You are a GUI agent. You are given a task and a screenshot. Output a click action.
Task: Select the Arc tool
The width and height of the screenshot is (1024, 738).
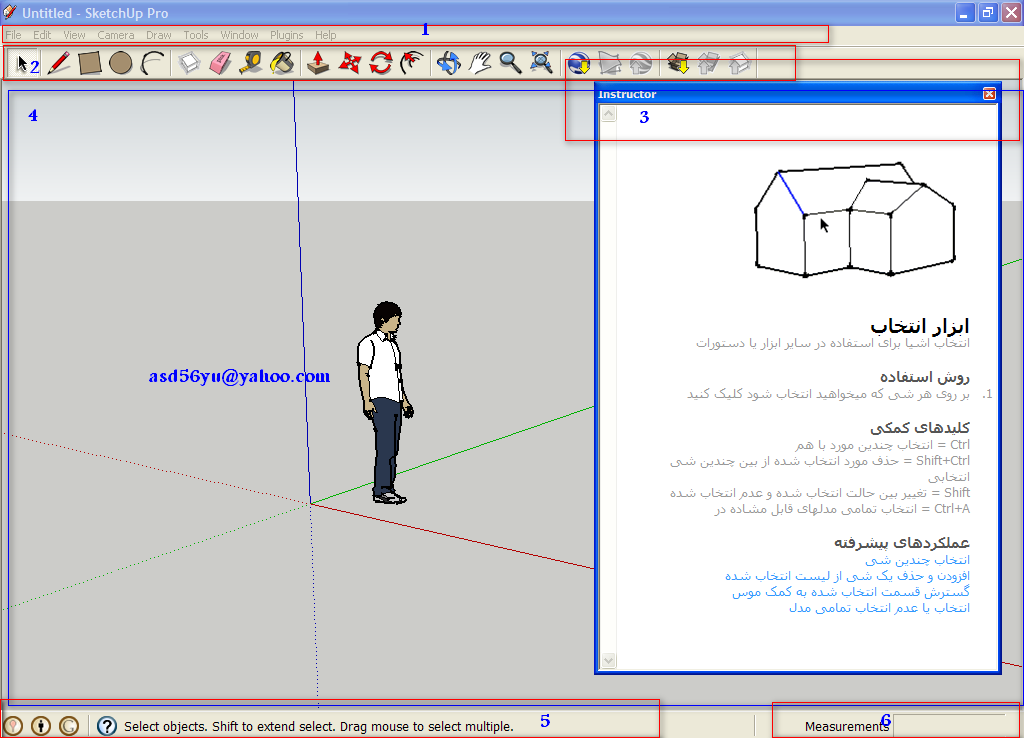152,63
